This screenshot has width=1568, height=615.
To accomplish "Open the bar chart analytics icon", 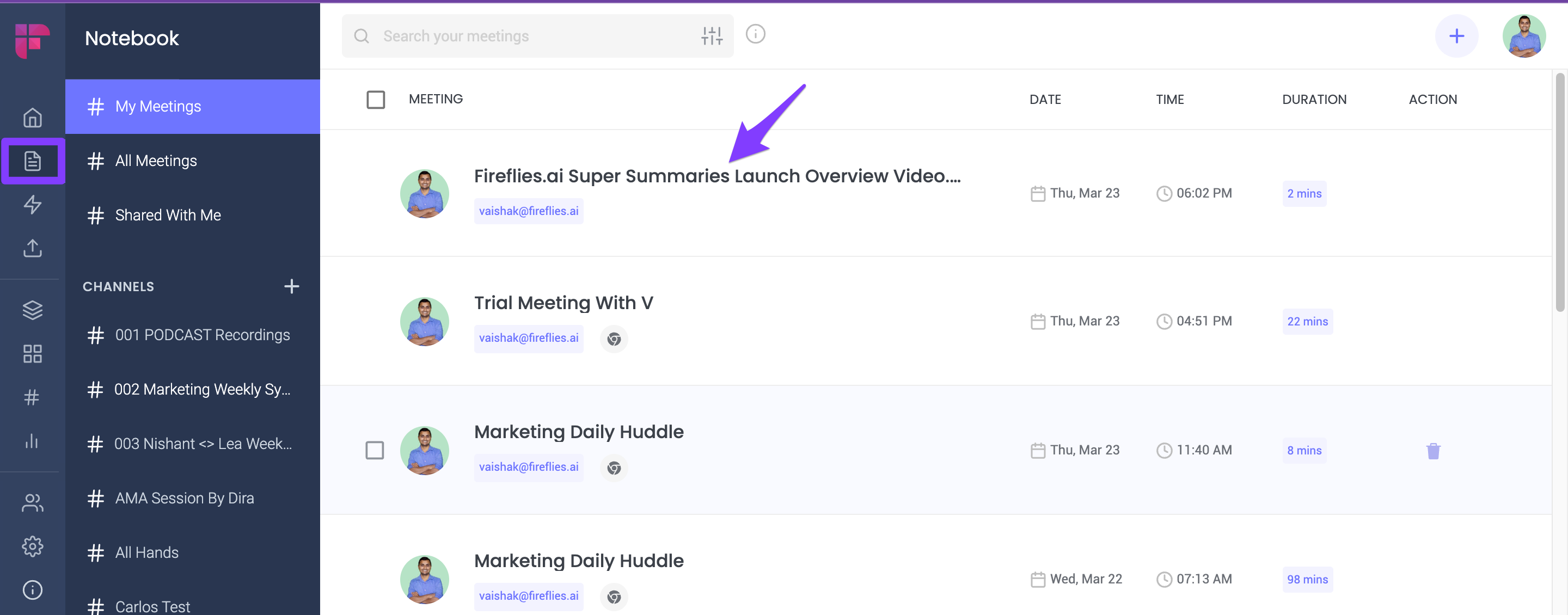I will [x=32, y=441].
